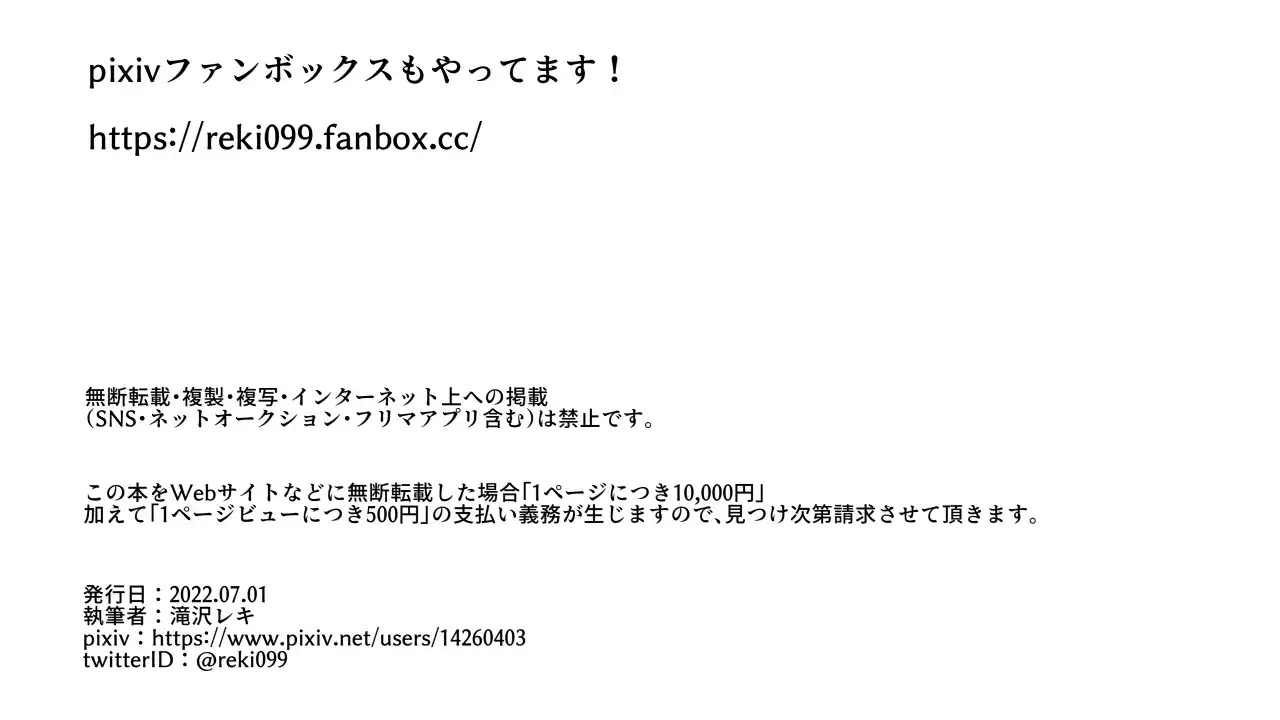This screenshot has width=1280, height=720.
Task: Click the date 2022.07.01
Action: click(219, 595)
